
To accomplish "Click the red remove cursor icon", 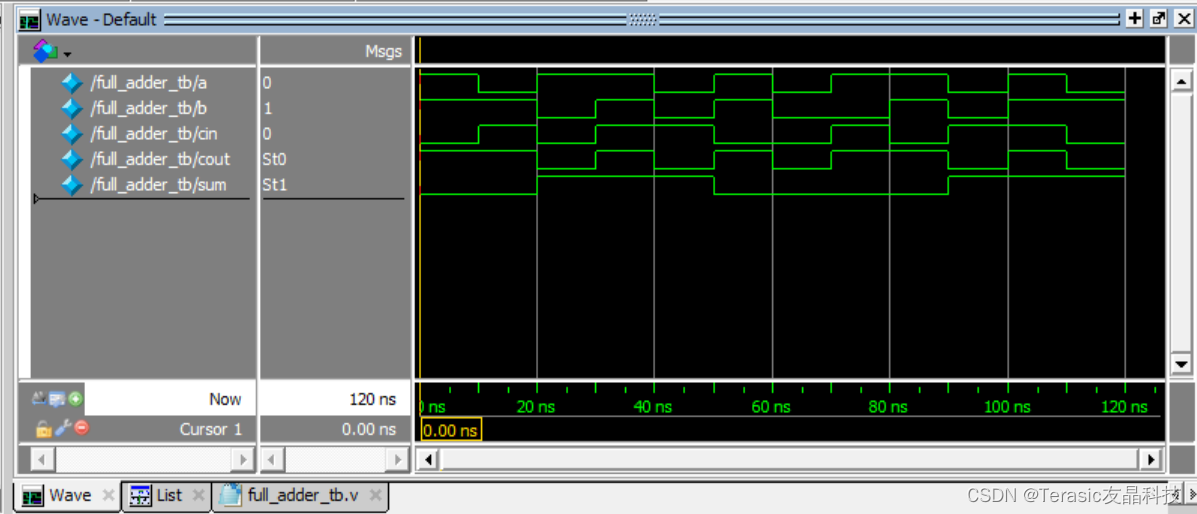I will (82, 428).
